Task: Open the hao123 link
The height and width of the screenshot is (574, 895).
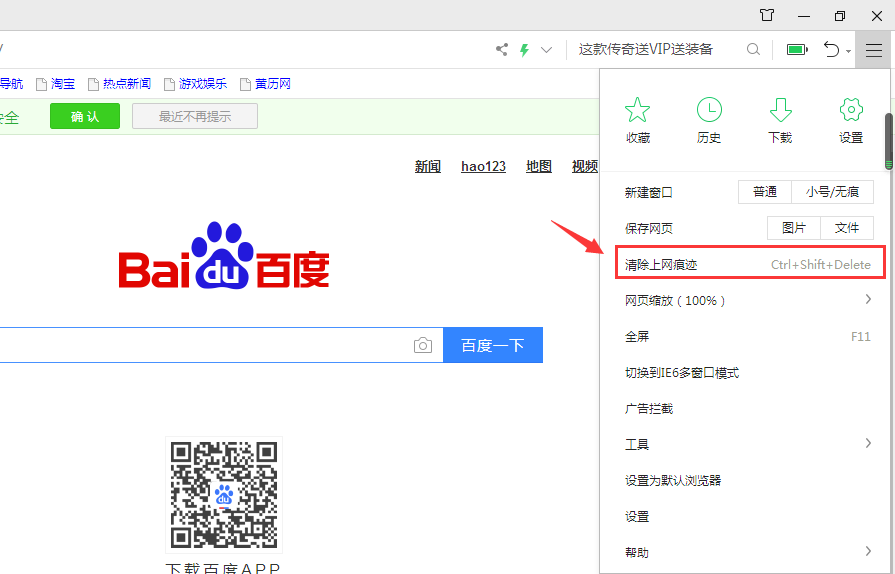Action: coord(483,166)
